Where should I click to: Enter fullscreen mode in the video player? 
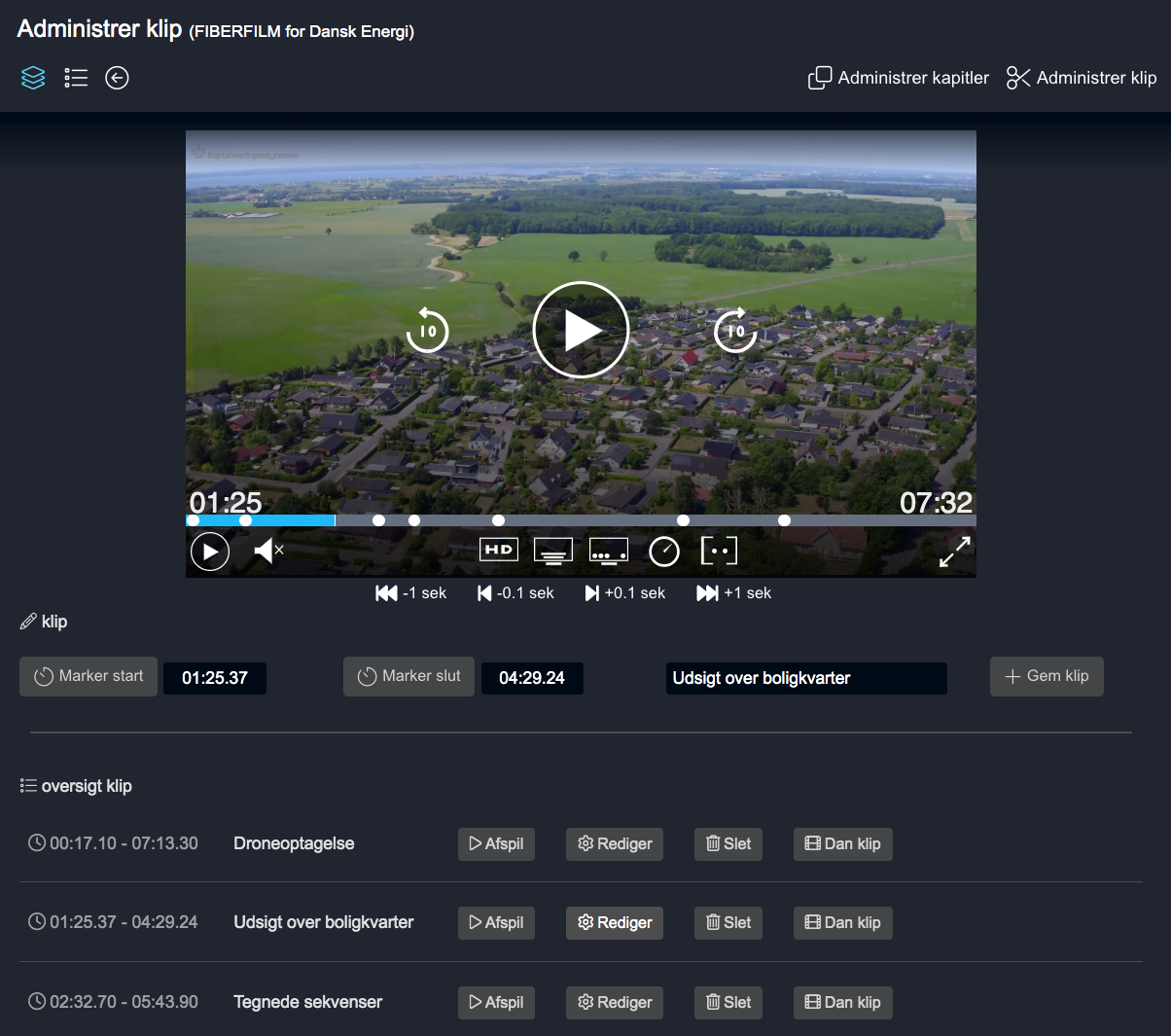click(x=954, y=551)
